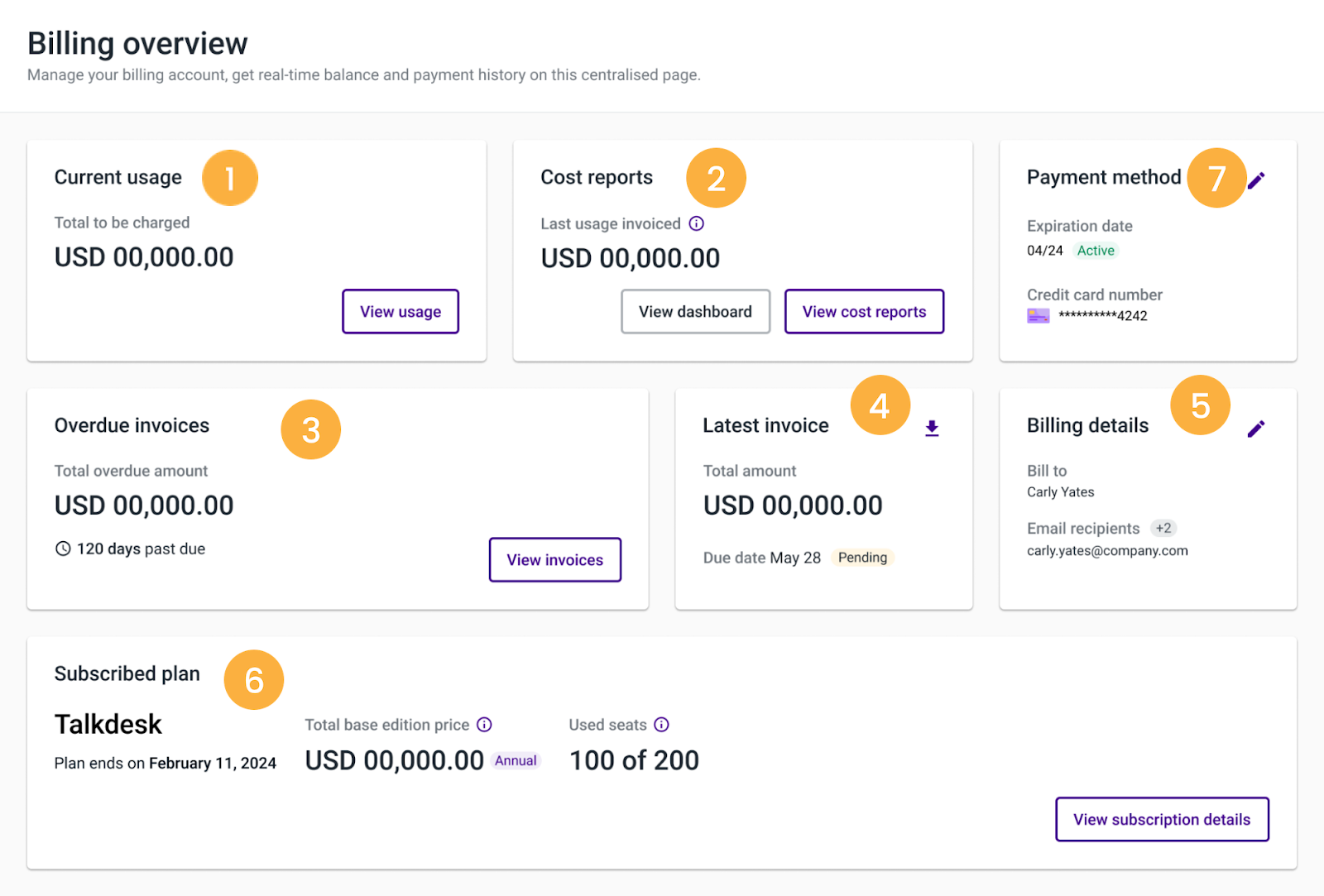This screenshot has width=1324, height=896.
Task: Click the email carly.yates@company.com
Action: (1106, 550)
